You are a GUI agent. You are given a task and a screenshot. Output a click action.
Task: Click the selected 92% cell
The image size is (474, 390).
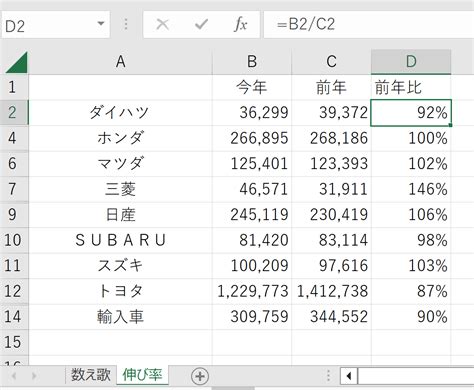[411, 113]
